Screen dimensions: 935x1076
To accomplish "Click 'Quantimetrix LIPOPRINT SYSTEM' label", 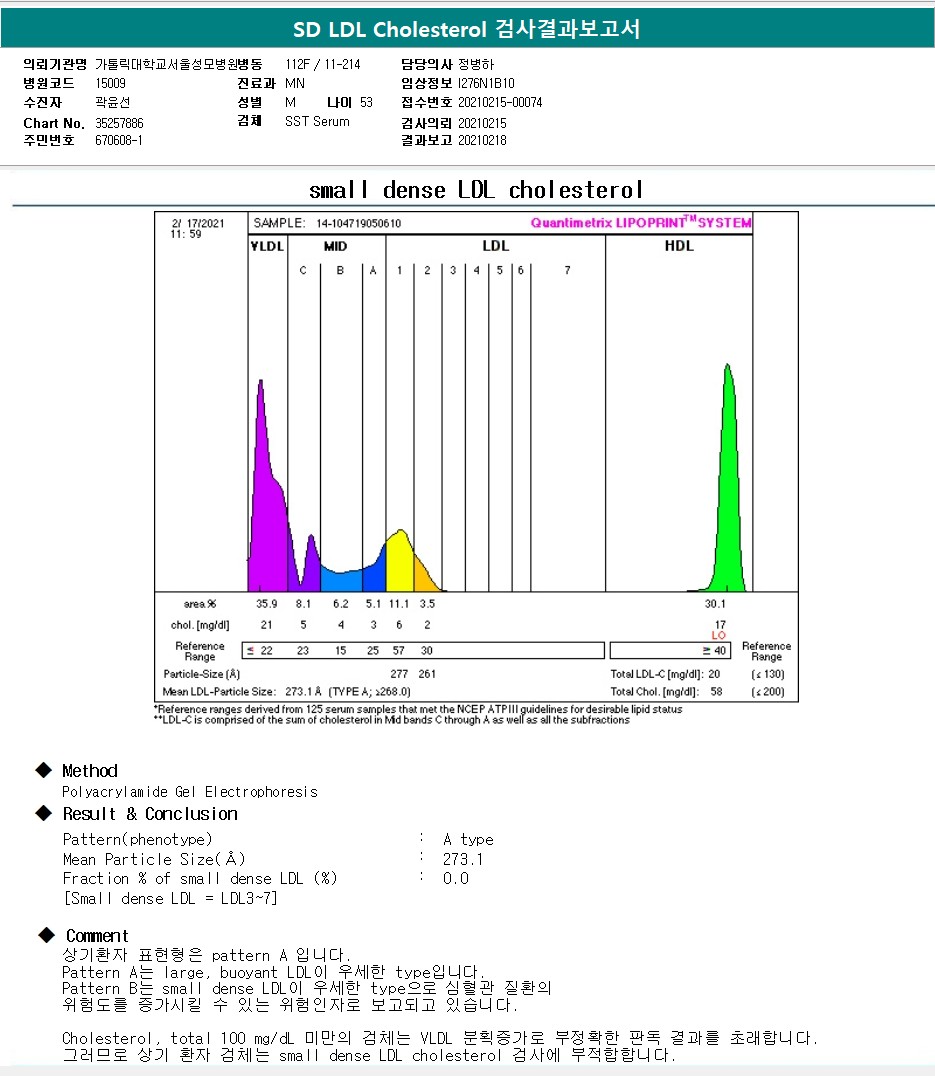I will point(641,222).
